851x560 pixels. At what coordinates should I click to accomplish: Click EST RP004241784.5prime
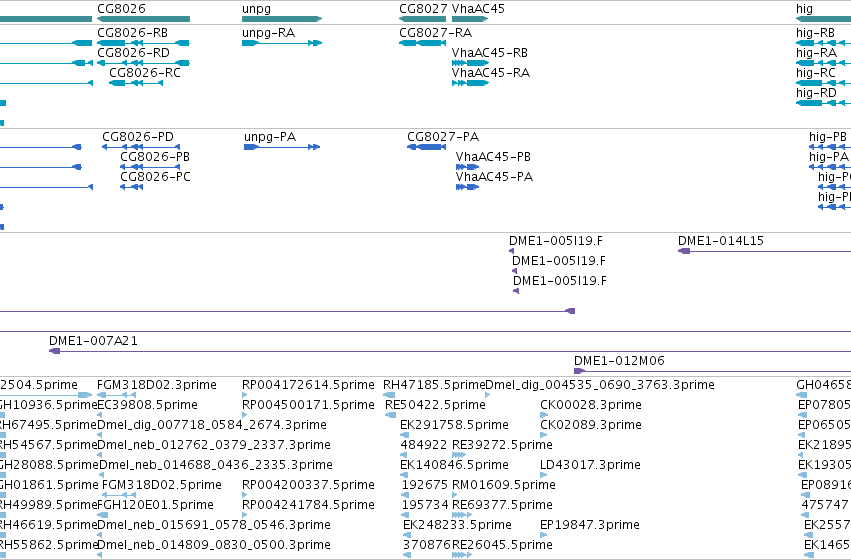(308, 505)
